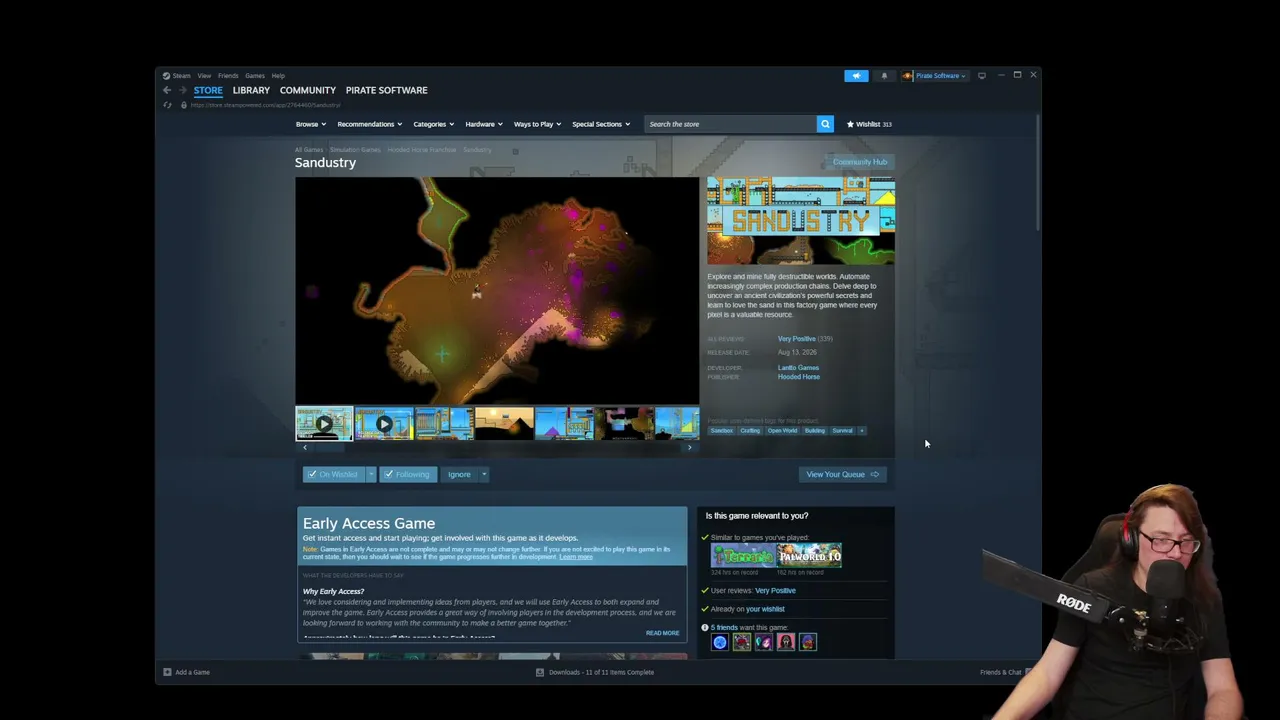1280x720 pixels.
Task: Expand the Ignore options dropdown arrow
Action: (x=484, y=474)
